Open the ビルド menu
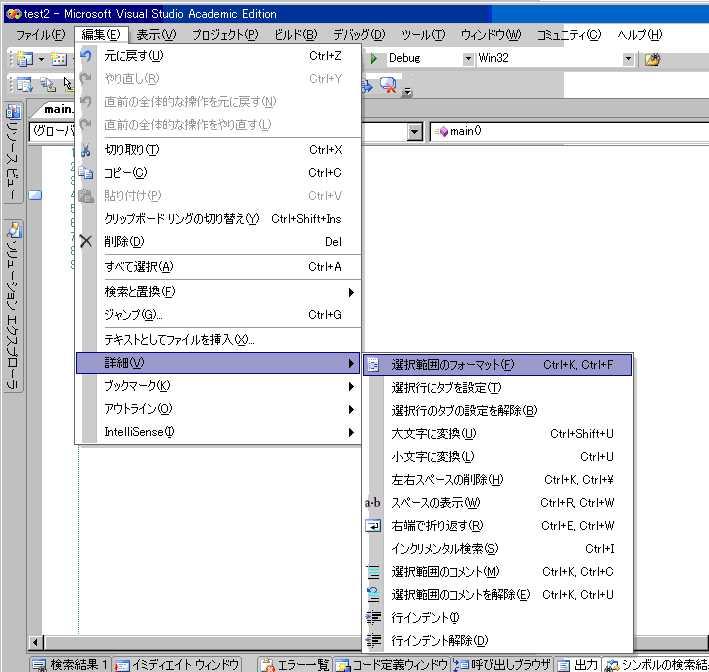 pos(296,34)
